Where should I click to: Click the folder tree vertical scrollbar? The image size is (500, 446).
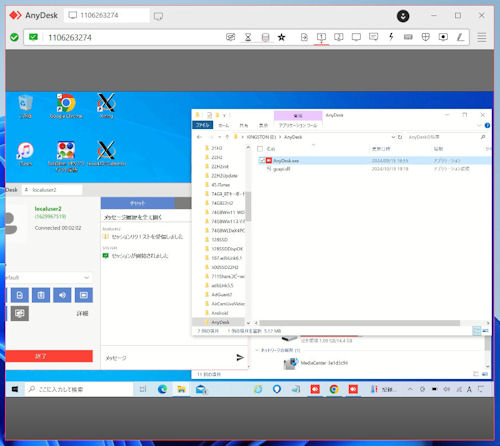[x=248, y=206]
